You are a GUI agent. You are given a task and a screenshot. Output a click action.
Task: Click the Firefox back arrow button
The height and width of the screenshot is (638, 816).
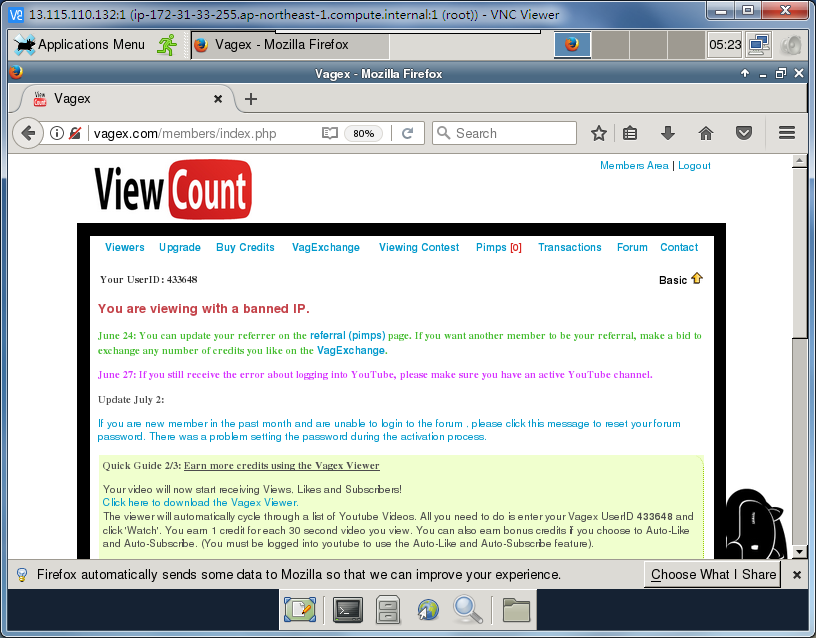click(27, 133)
